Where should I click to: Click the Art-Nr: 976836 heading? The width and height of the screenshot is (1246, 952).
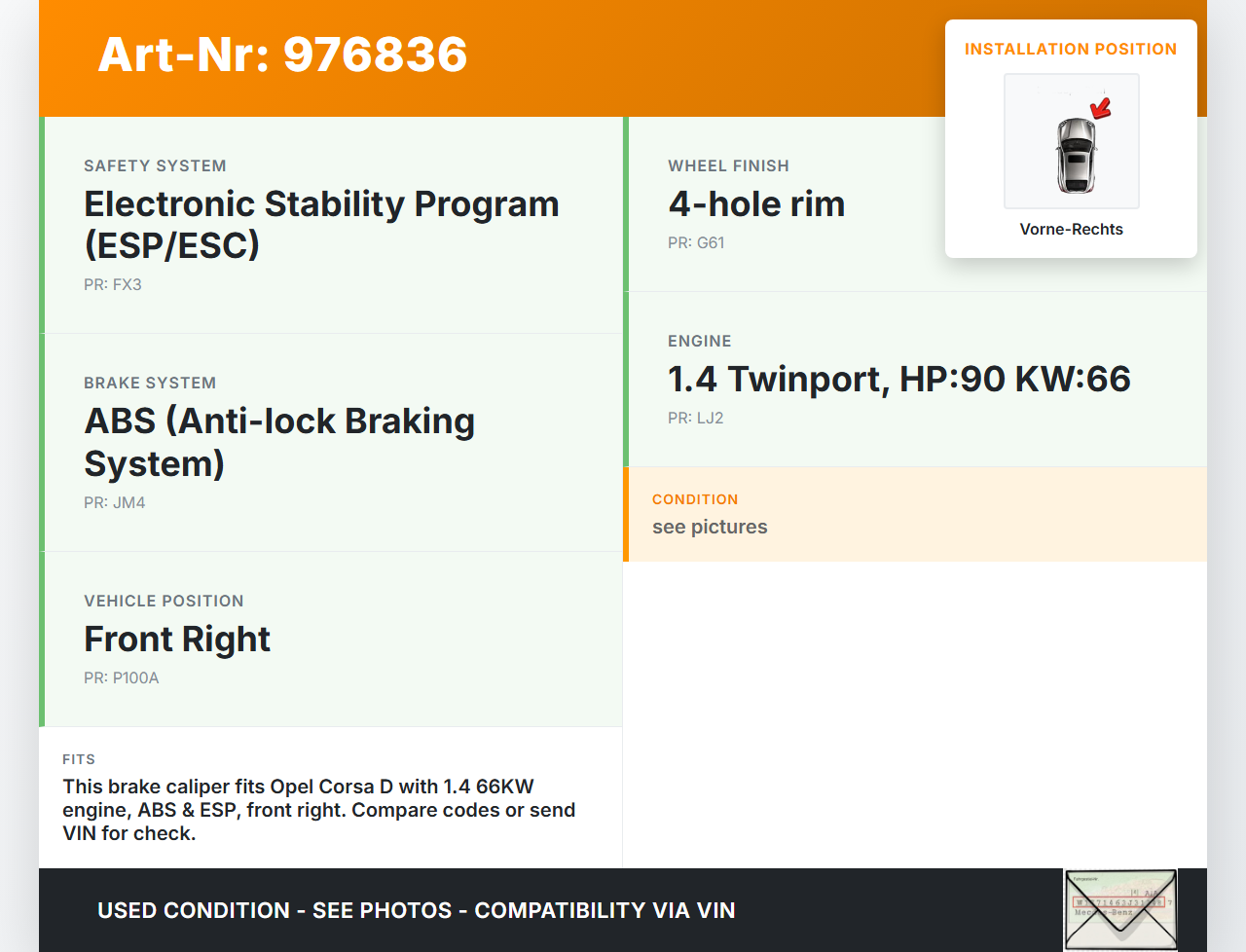282,55
